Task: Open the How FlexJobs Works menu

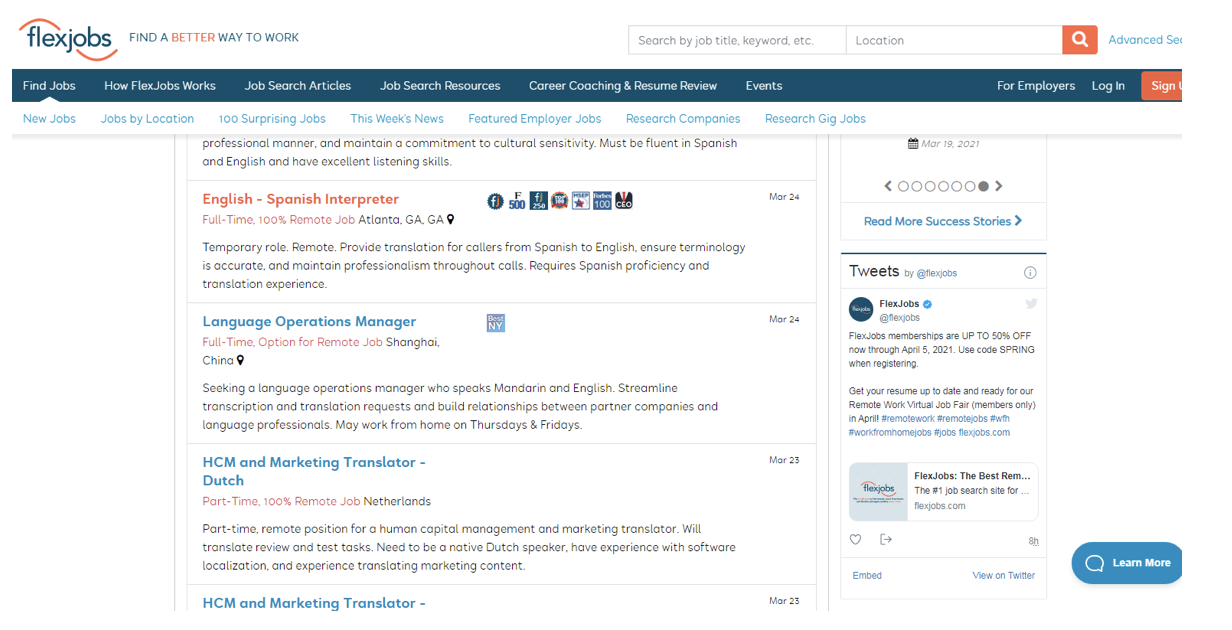Action: (x=160, y=86)
